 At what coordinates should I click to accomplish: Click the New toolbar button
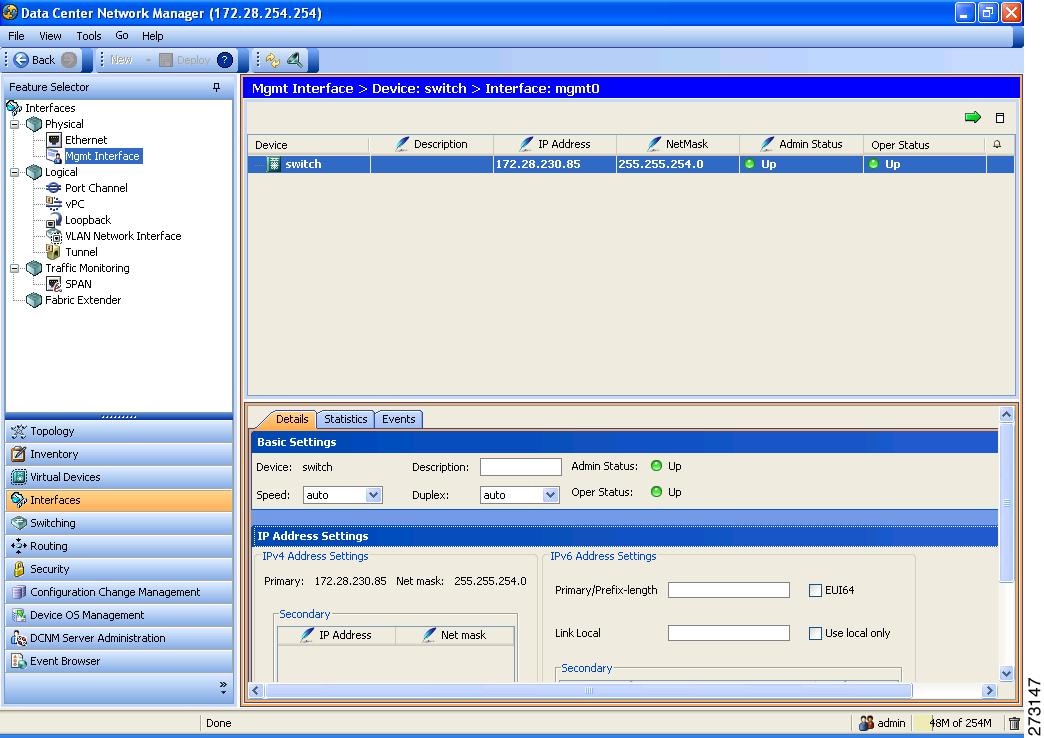click(x=121, y=60)
